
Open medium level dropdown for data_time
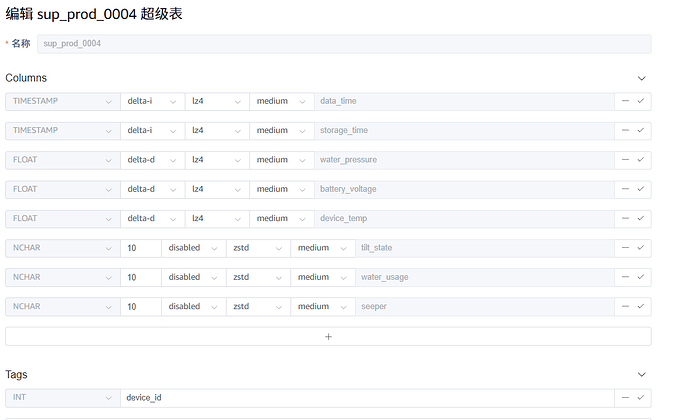pos(282,101)
